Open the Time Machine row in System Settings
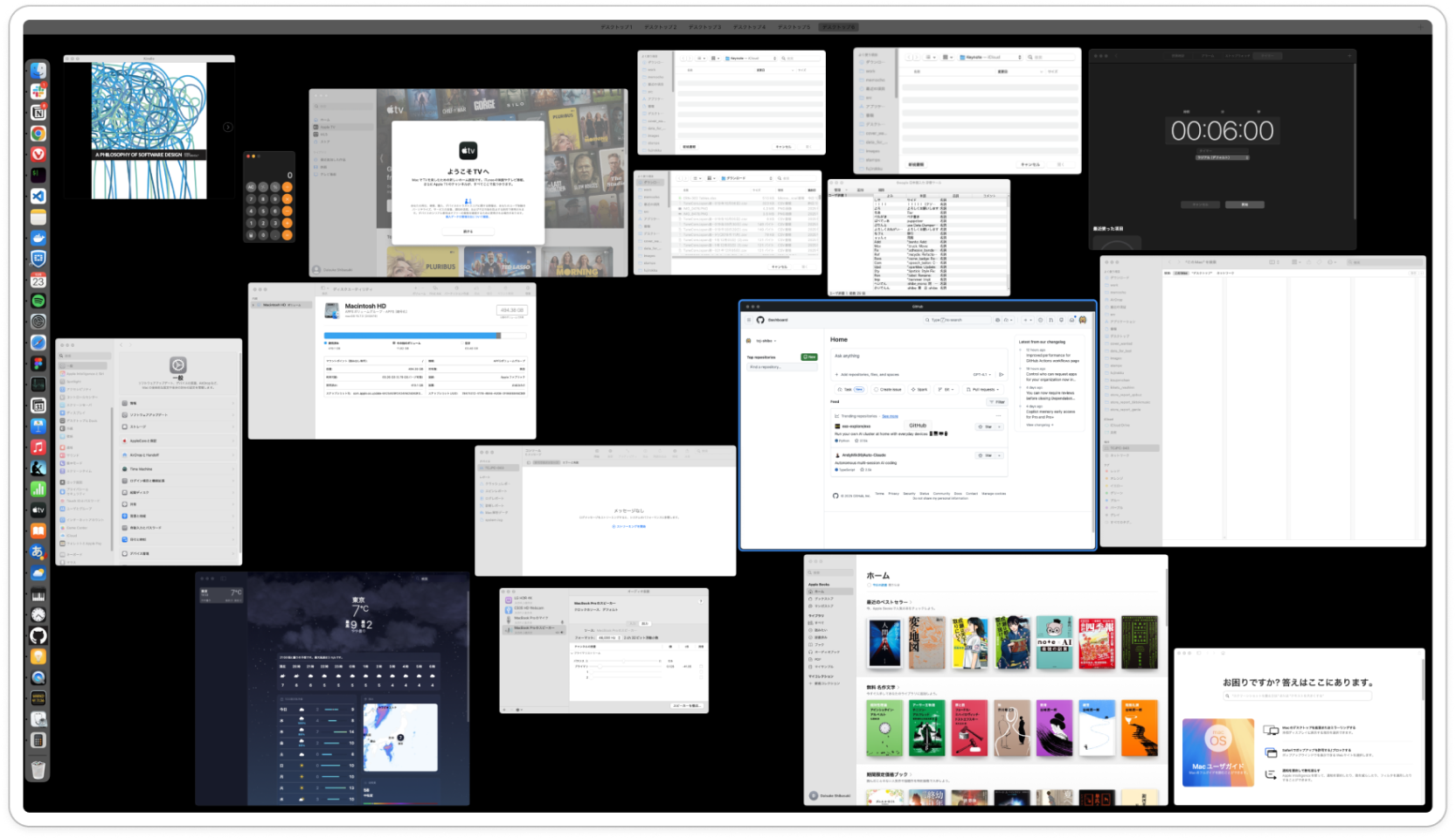Viewport: 1456px width, 839px height. (177, 469)
